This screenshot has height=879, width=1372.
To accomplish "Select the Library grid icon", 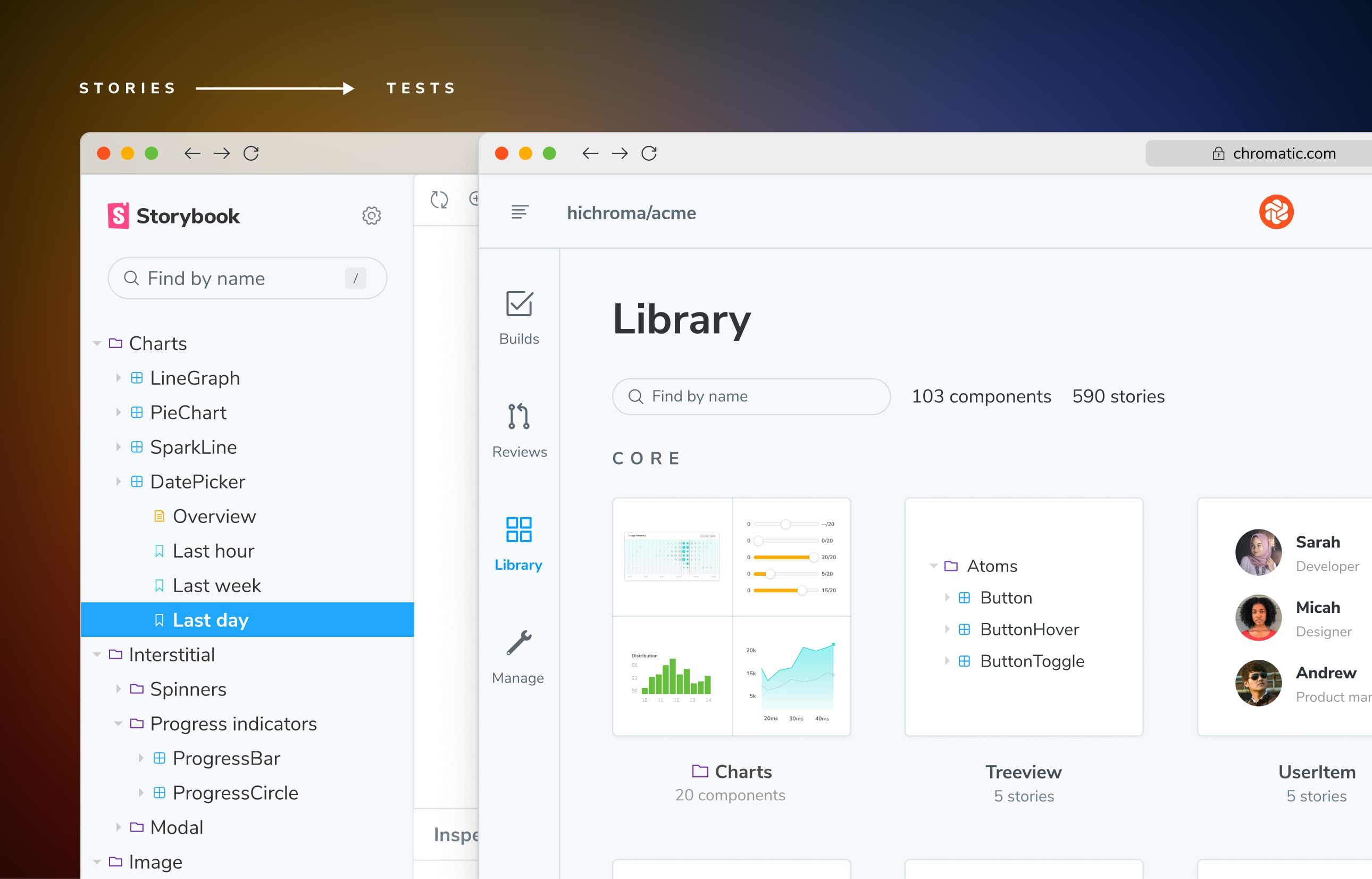I will point(518,529).
